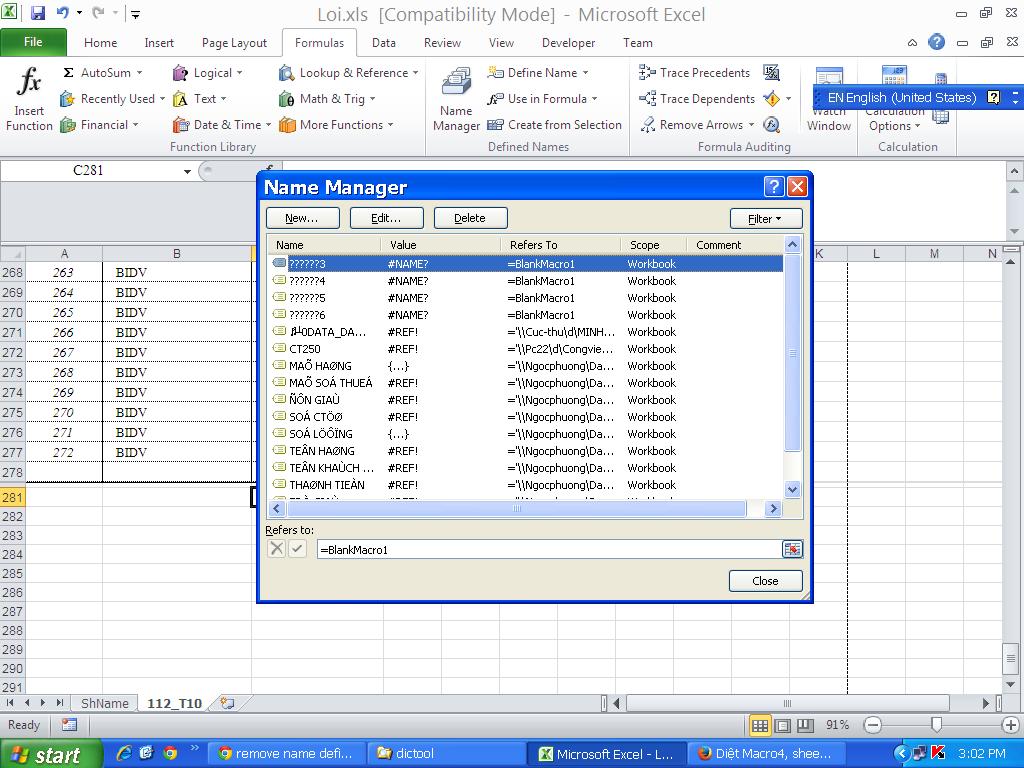The height and width of the screenshot is (768, 1024).
Task: Expand the Filter dropdown in Name Manager
Action: click(x=765, y=218)
